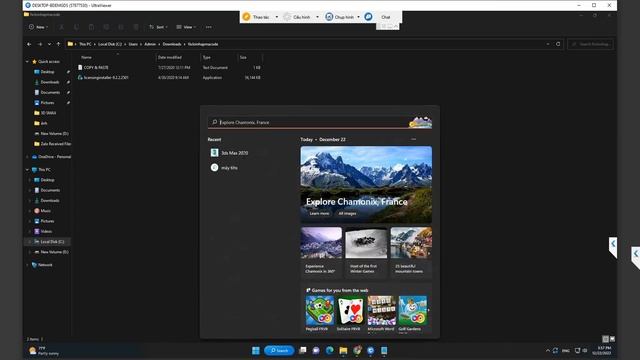The height and width of the screenshot is (360, 640).
Task: Open the Solitaire game tile
Action: (x=351, y=313)
